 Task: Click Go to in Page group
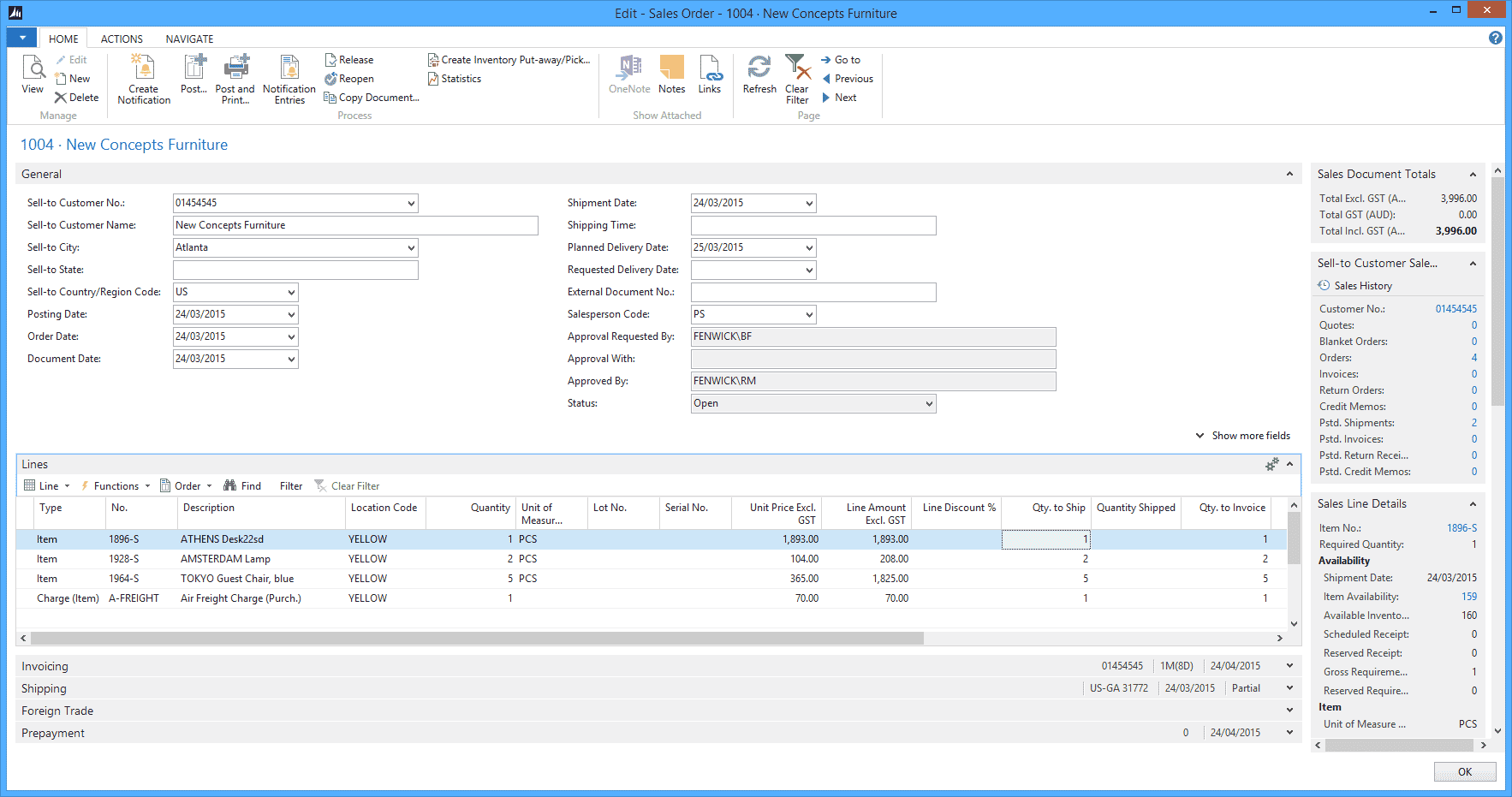[x=841, y=60]
